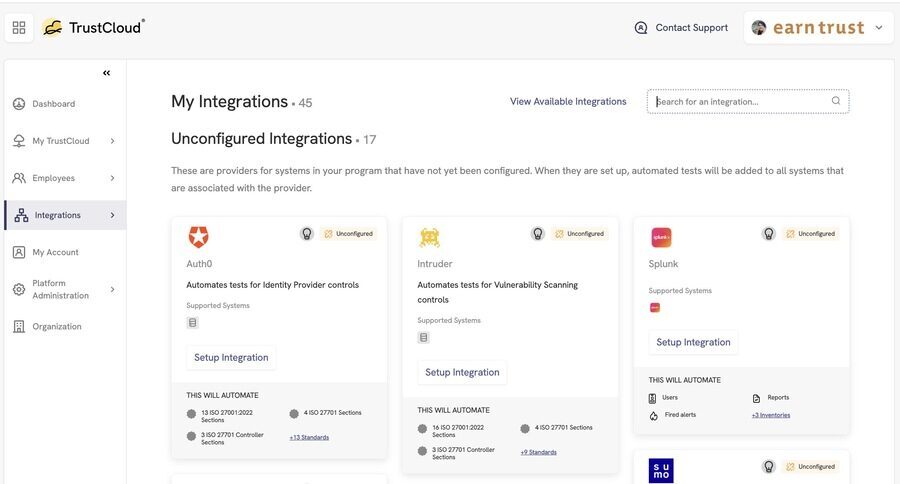Image resolution: width=900 pixels, height=484 pixels.
Task: Click My Integrations heading
Action: click(x=230, y=102)
